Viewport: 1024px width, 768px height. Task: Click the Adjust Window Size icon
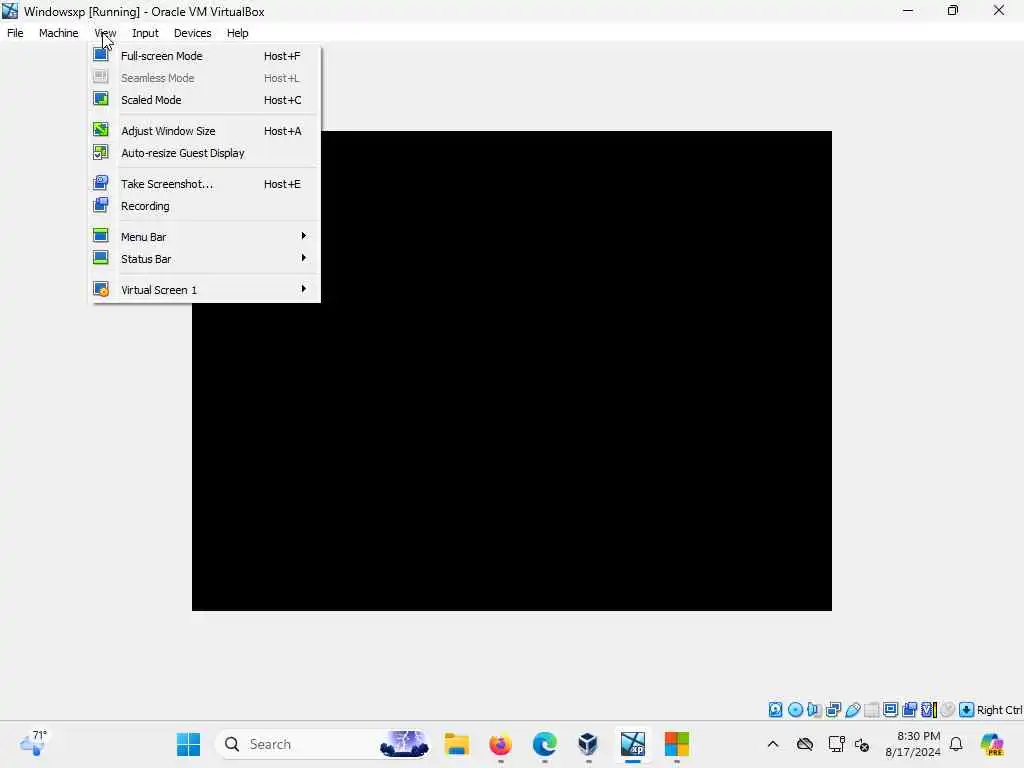pos(101,130)
